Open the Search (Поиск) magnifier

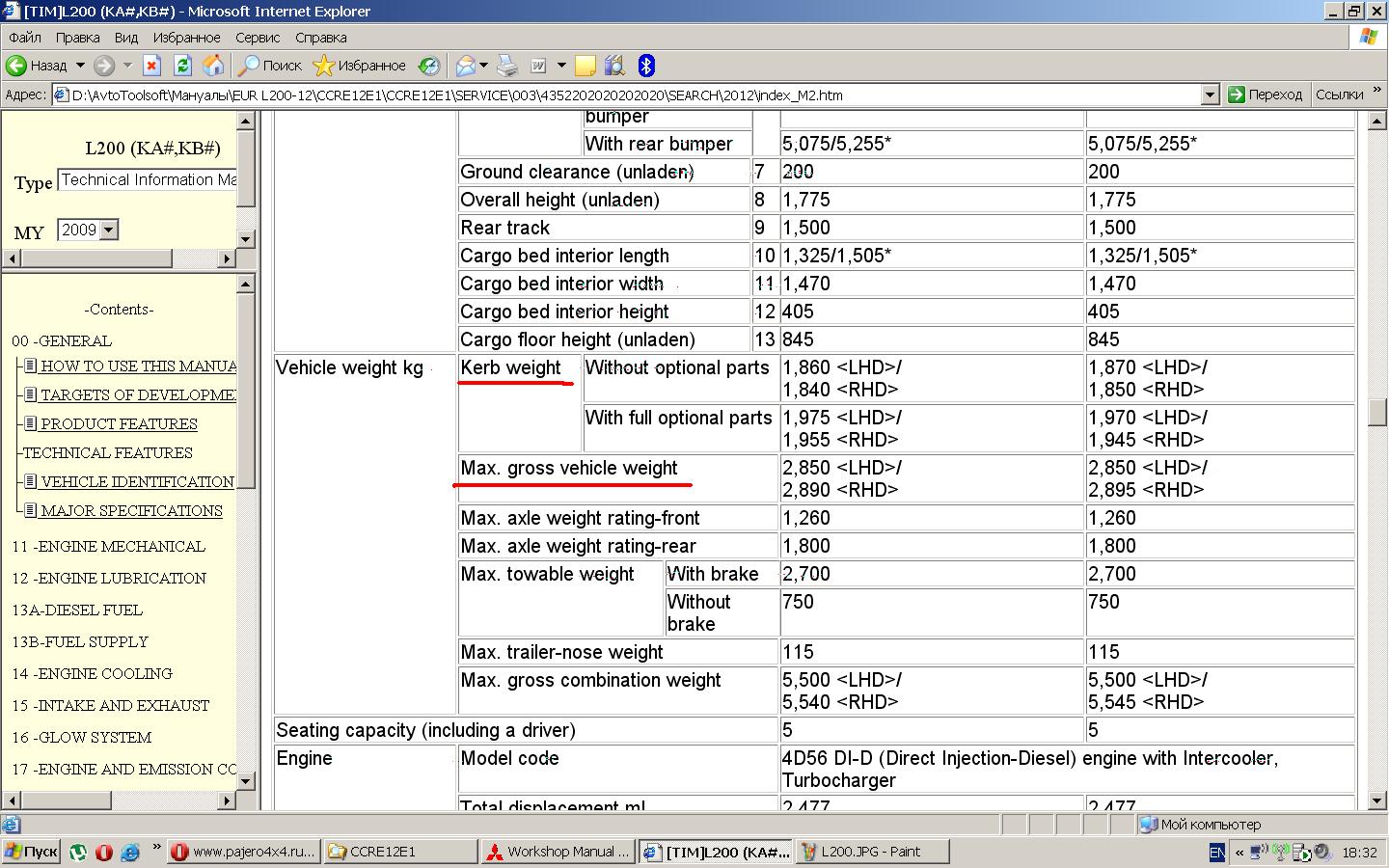270,66
